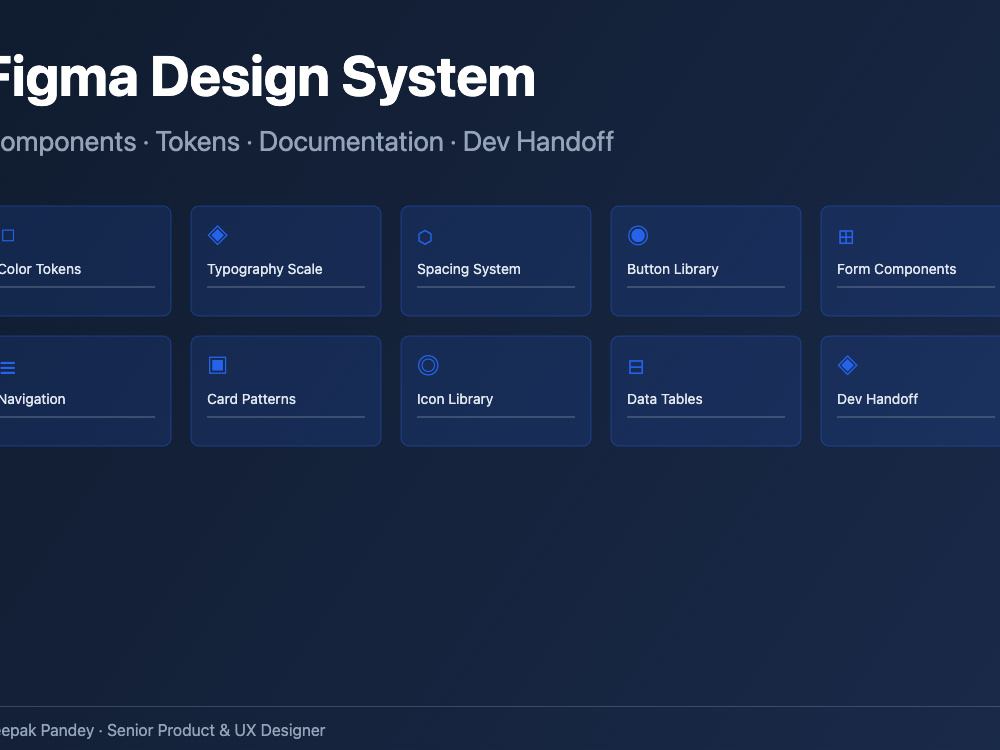This screenshot has width=1000, height=750.
Task: Click the filled circle icon above Button Library
Action: click(638, 235)
